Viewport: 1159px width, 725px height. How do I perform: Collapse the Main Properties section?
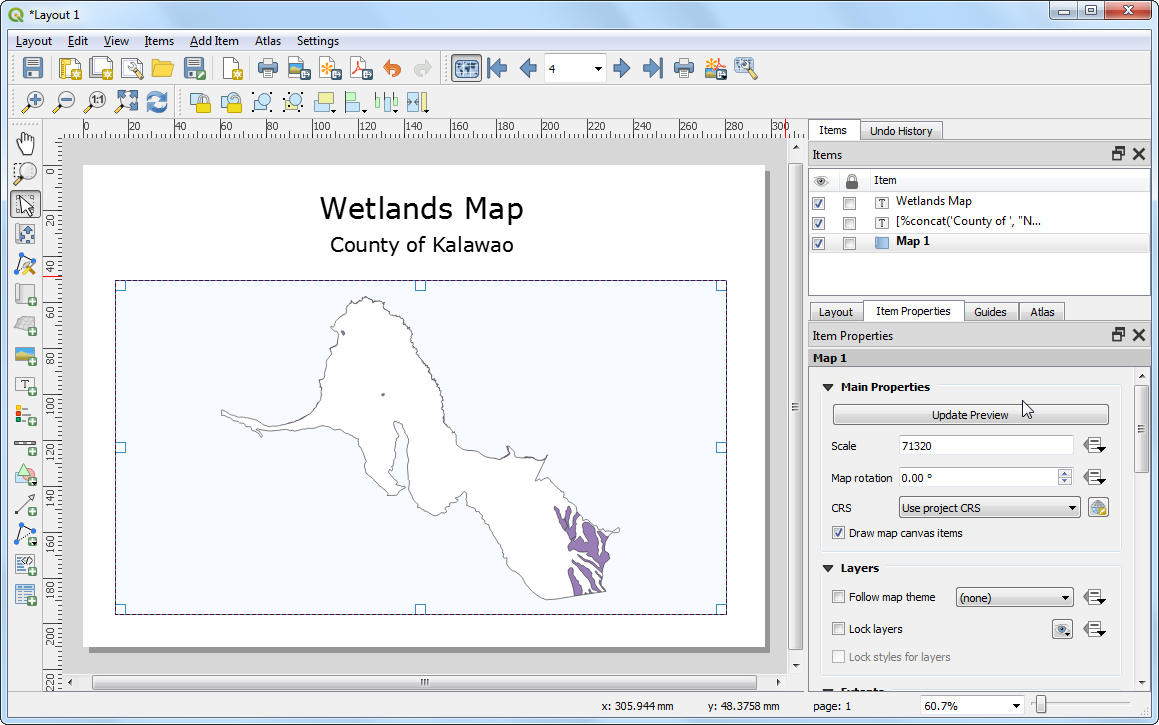[x=828, y=387]
